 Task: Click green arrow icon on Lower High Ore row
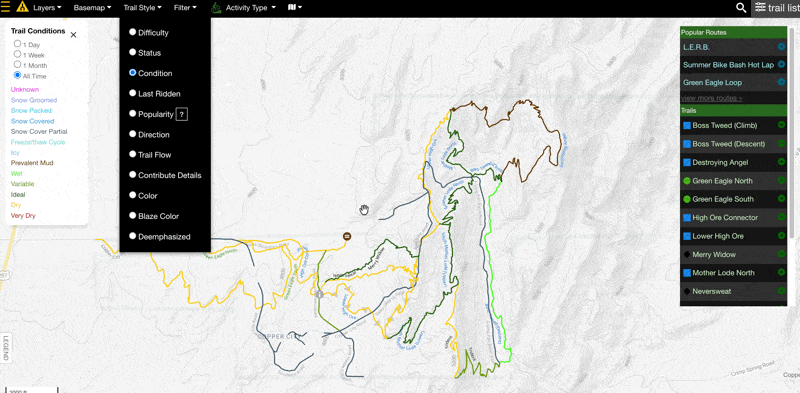781,236
